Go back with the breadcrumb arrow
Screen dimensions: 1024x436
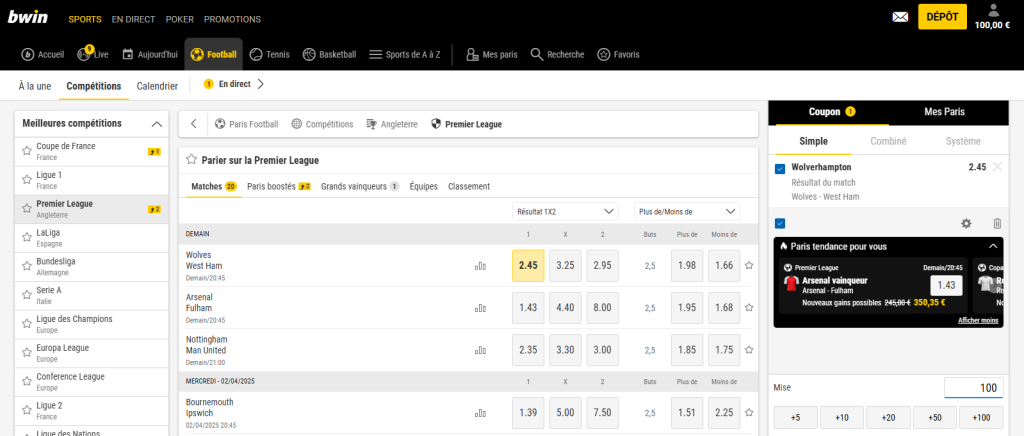coord(193,124)
